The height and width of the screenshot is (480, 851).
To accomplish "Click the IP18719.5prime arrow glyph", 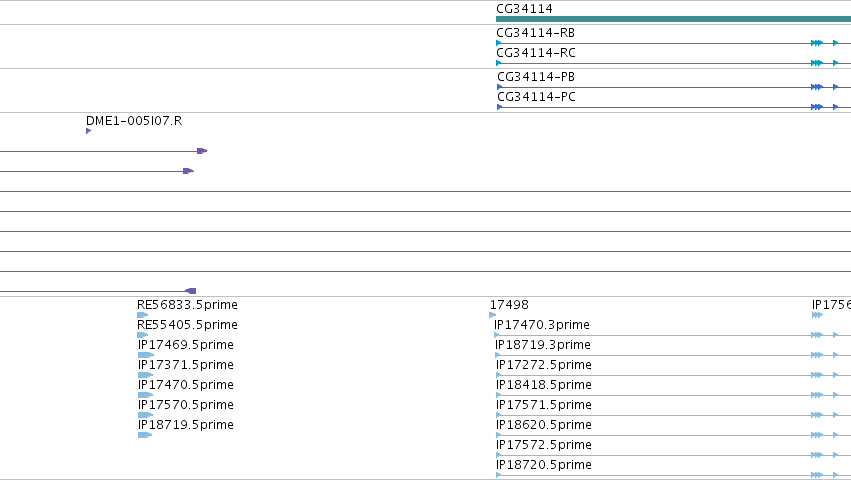I will click(x=145, y=435).
